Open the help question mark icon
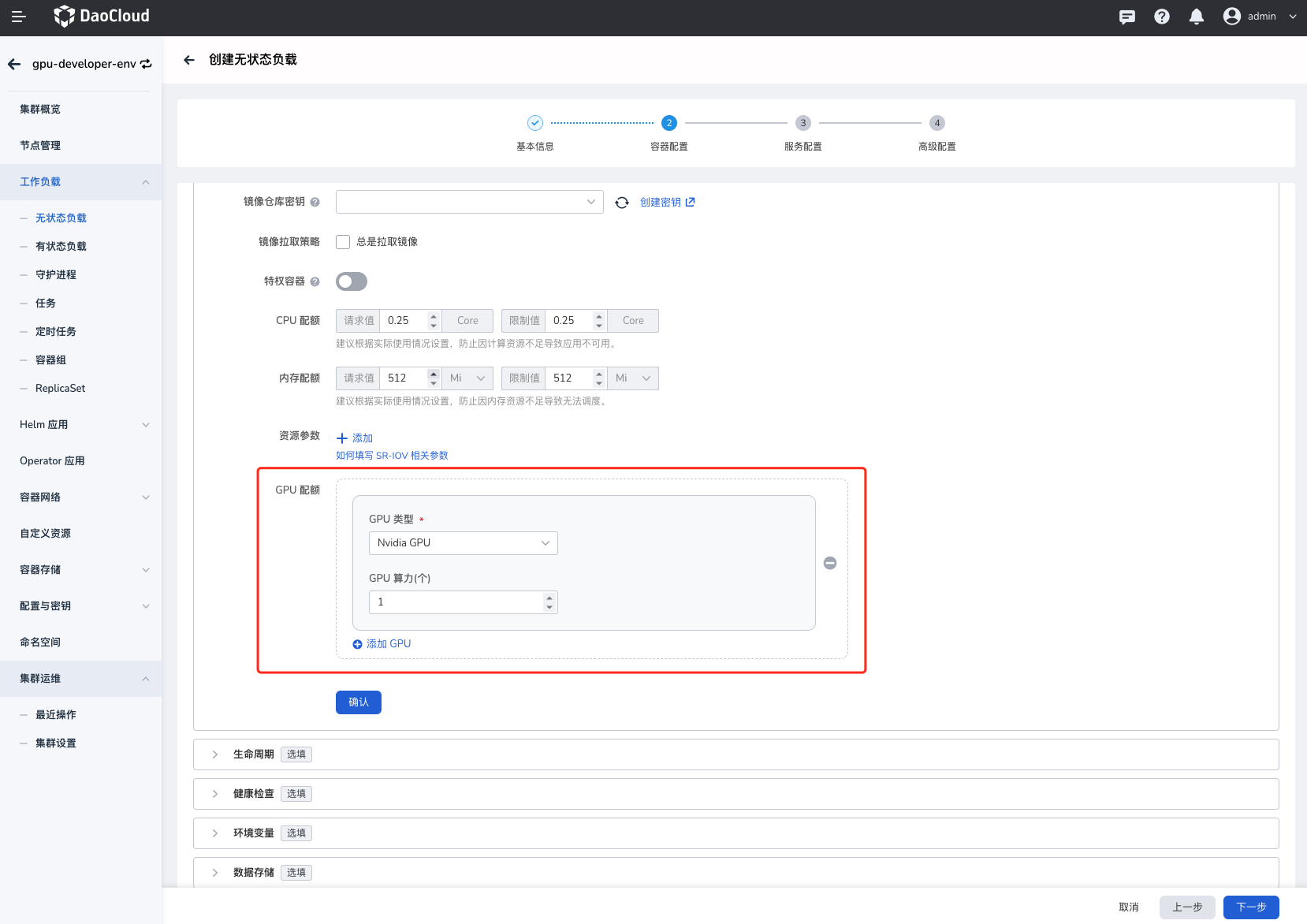Screen dimensions: 1307x924 [1162, 17]
